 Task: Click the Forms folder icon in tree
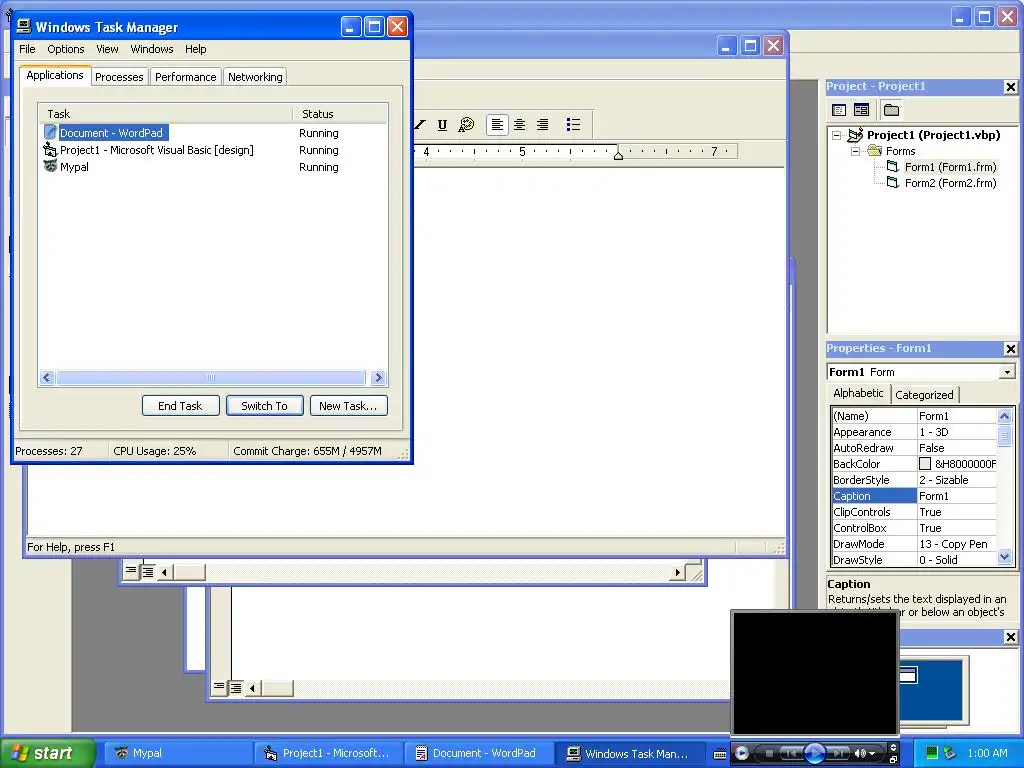[x=875, y=151]
